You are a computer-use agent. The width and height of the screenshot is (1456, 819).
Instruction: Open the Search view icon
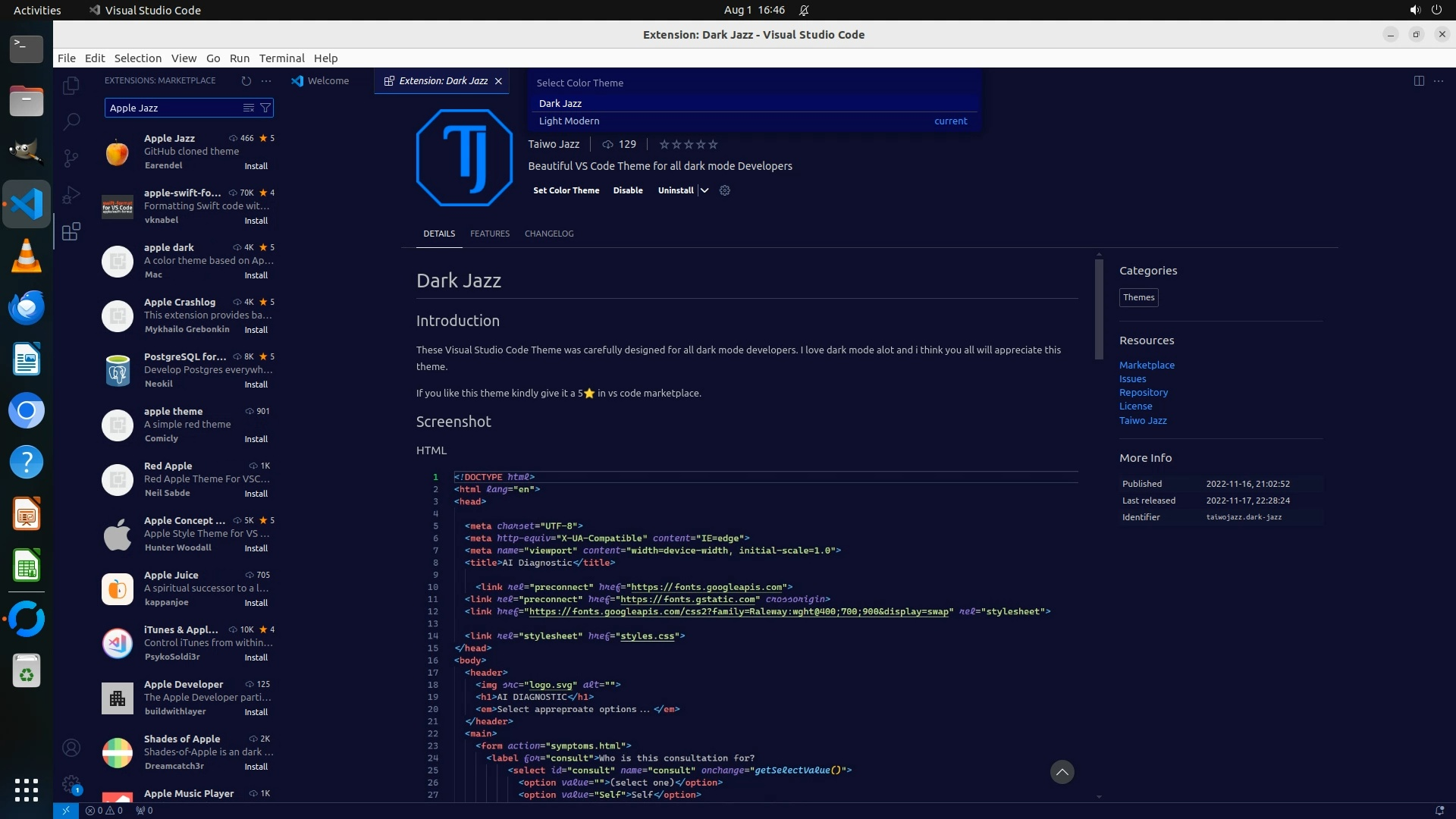71,121
